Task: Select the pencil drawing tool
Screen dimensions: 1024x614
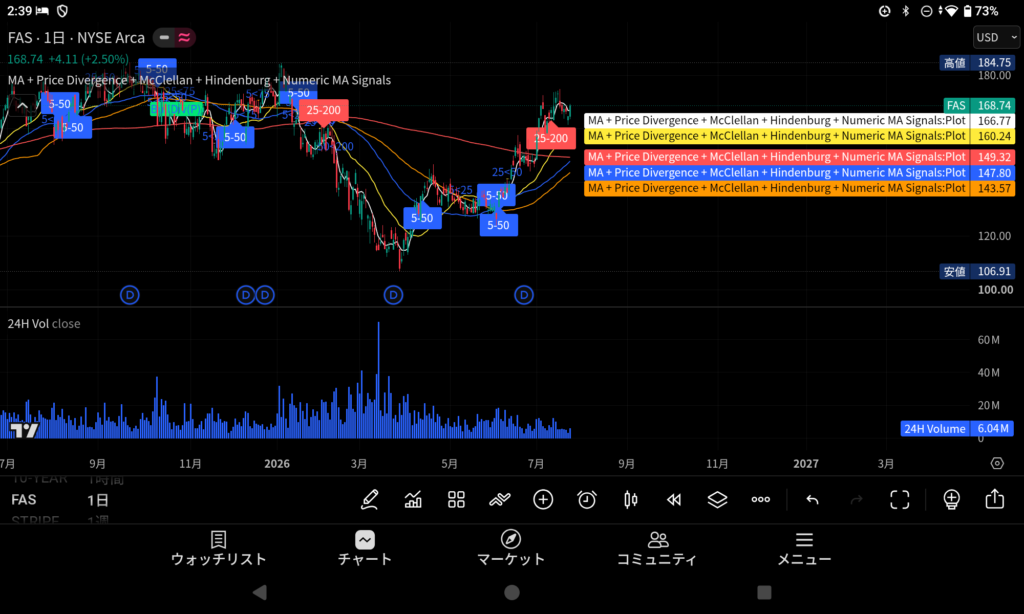Action: click(x=370, y=500)
